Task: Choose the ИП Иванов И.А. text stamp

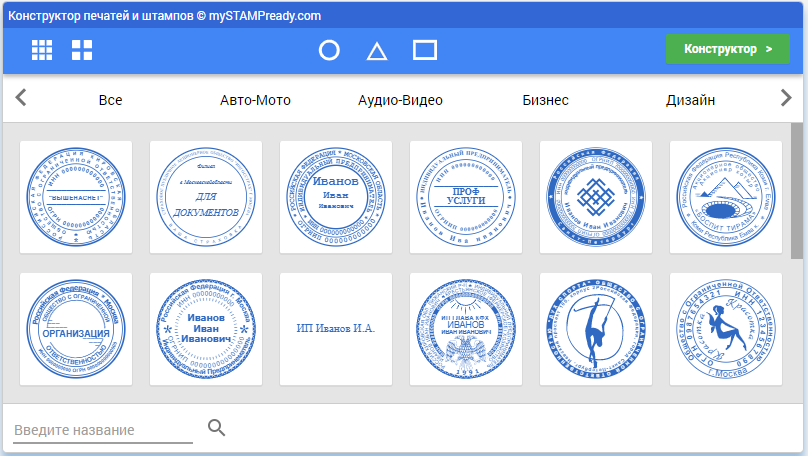Action: pos(335,329)
